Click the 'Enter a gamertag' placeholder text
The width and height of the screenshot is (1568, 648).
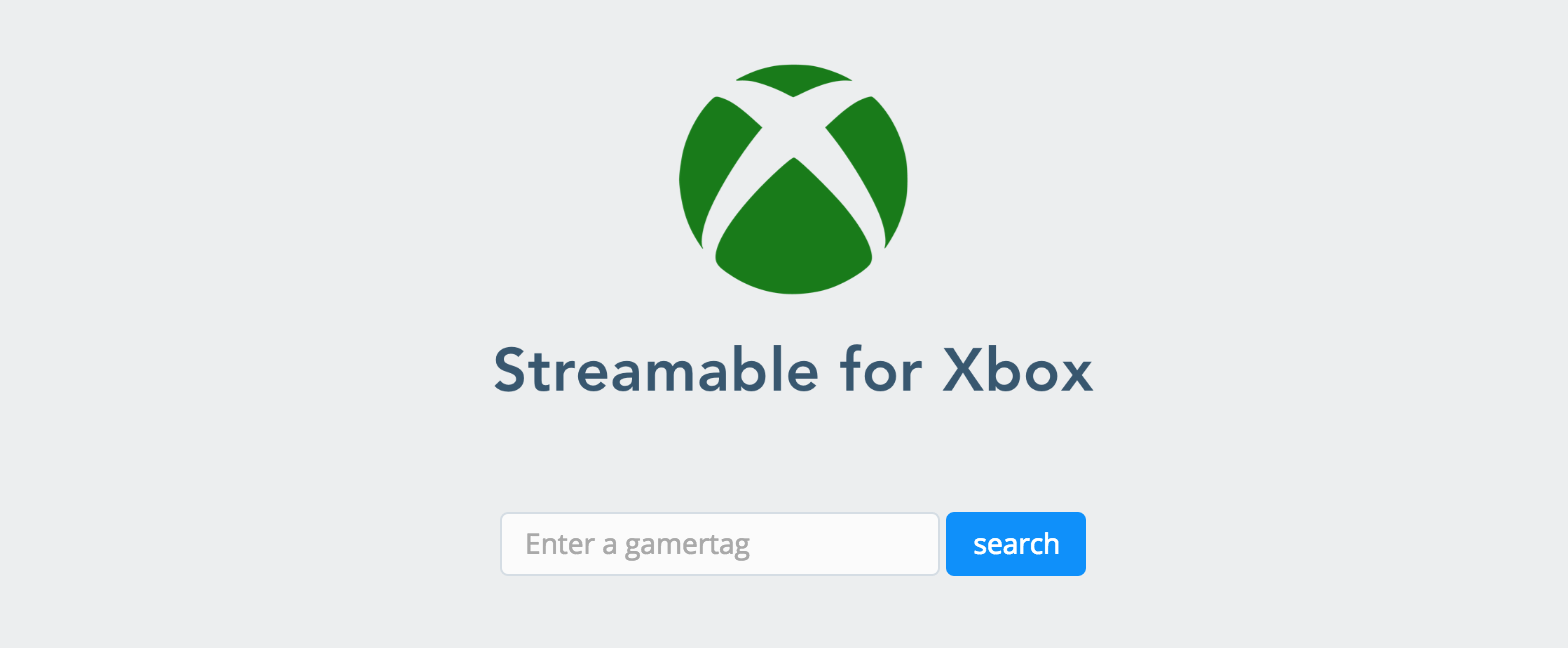point(638,545)
